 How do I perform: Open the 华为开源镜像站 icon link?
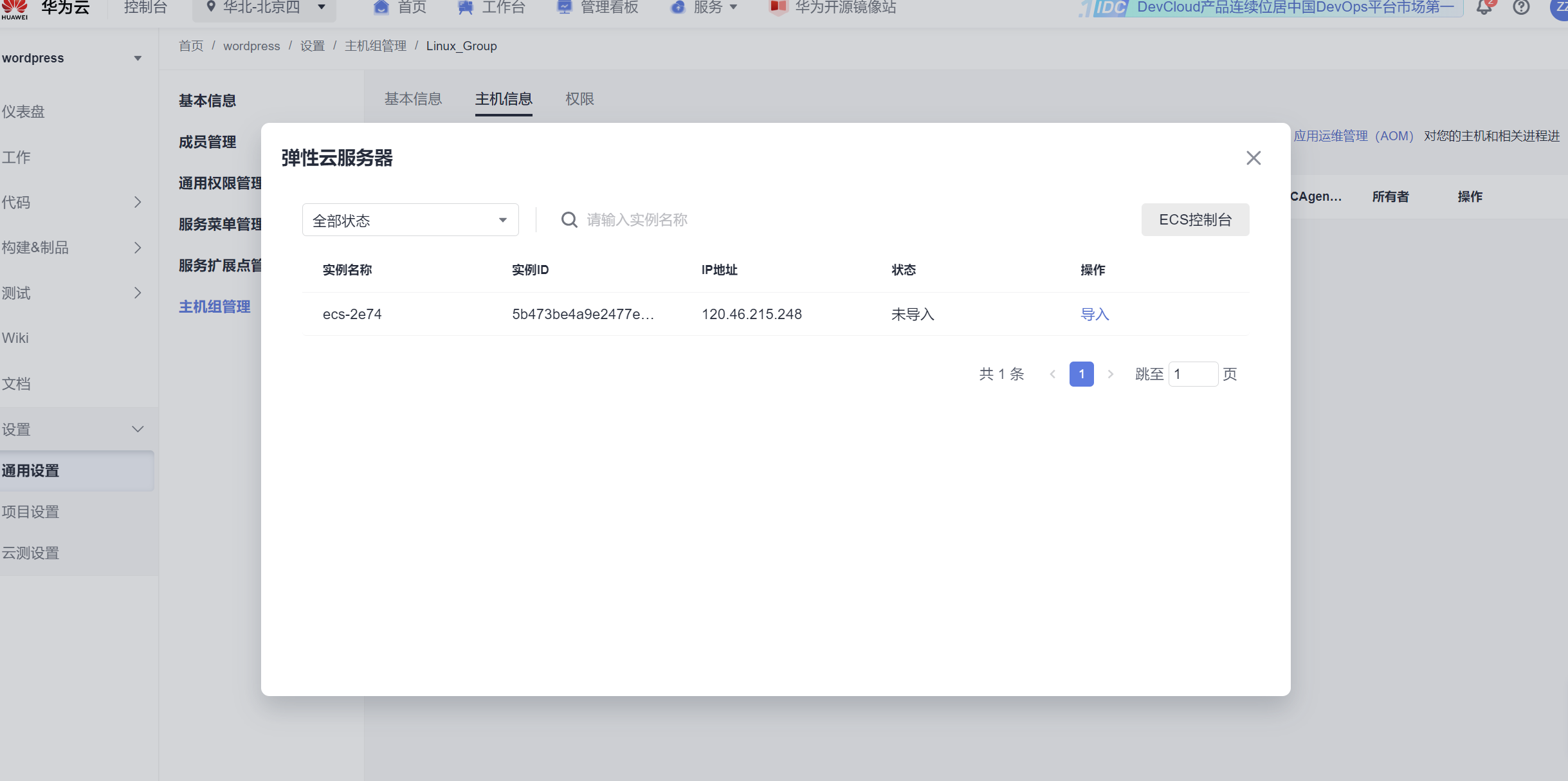(778, 8)
